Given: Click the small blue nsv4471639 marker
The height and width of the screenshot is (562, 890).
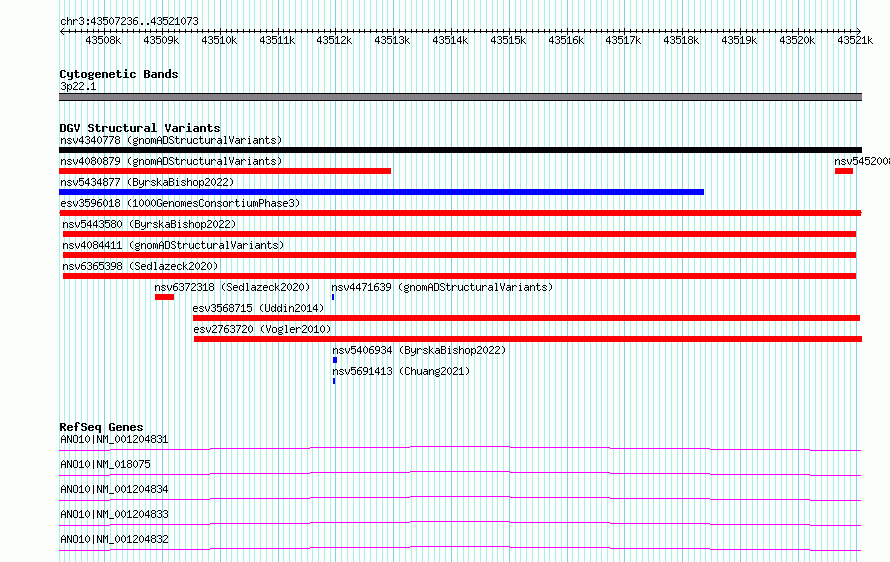Looking at the screenshot, I should click(x=333, y=297).
